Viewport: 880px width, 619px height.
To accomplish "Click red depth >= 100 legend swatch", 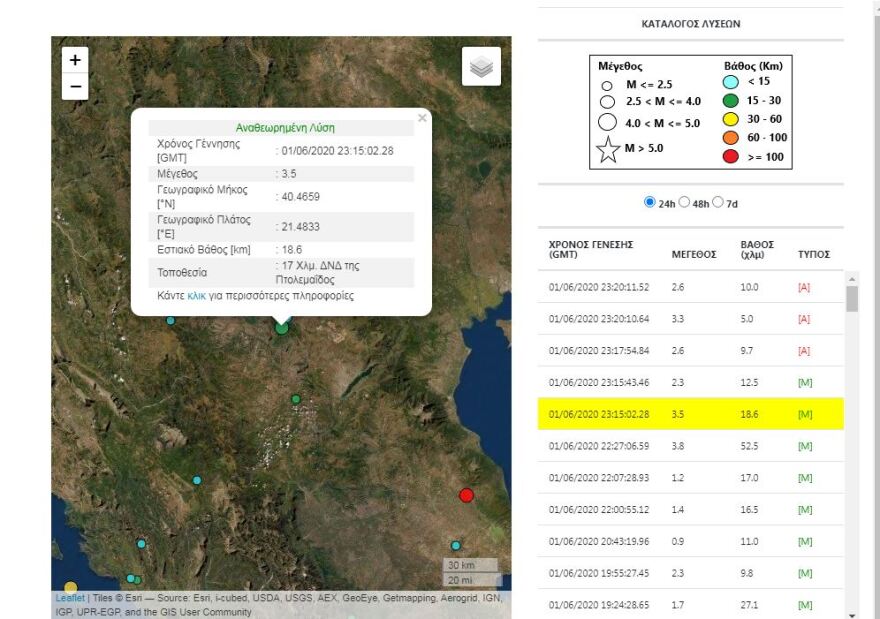I will pyautogui.click(x=733, y=157).
